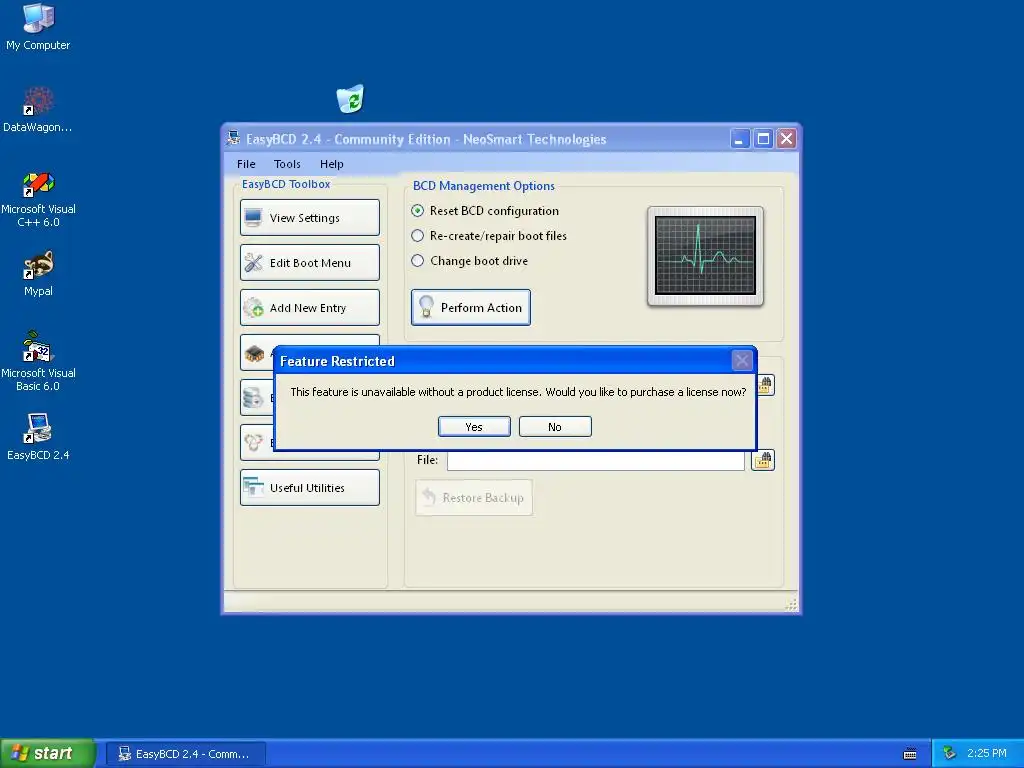Click the clock showing 2:25 PM
Image resolution: width=1024 pixels, height=768 pixels.
987,753
